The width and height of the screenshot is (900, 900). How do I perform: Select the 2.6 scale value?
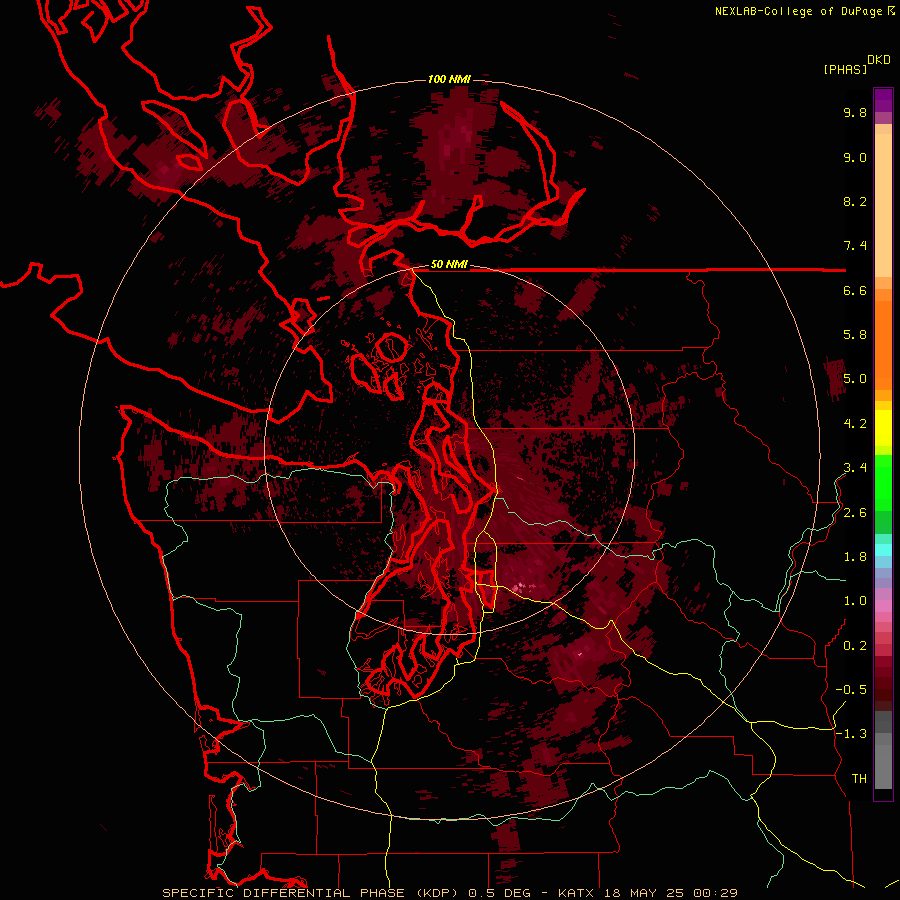[x=855, y=513]
